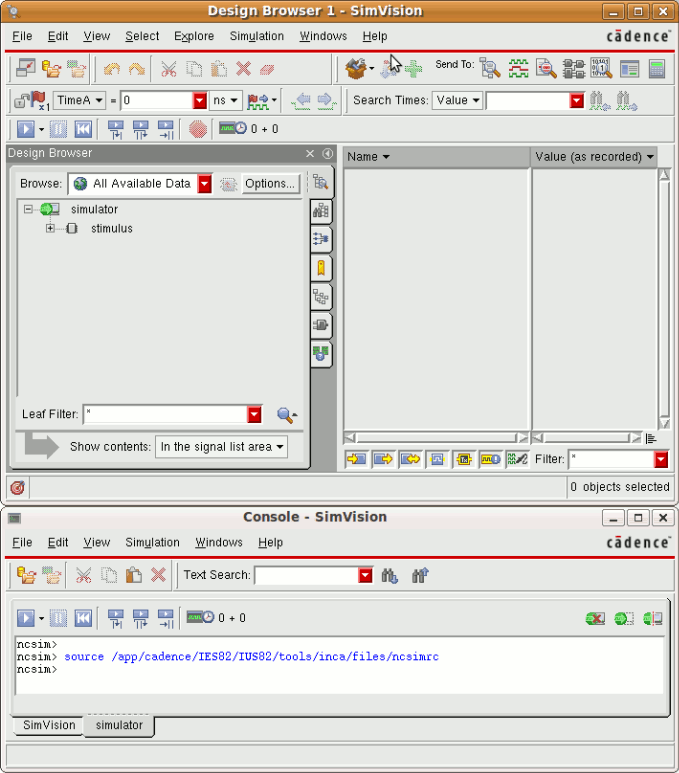Click the Run simulation button in Design Browser
Viewport: 679px width, 773px height.
pyautogui.click(x=26, y=129)
